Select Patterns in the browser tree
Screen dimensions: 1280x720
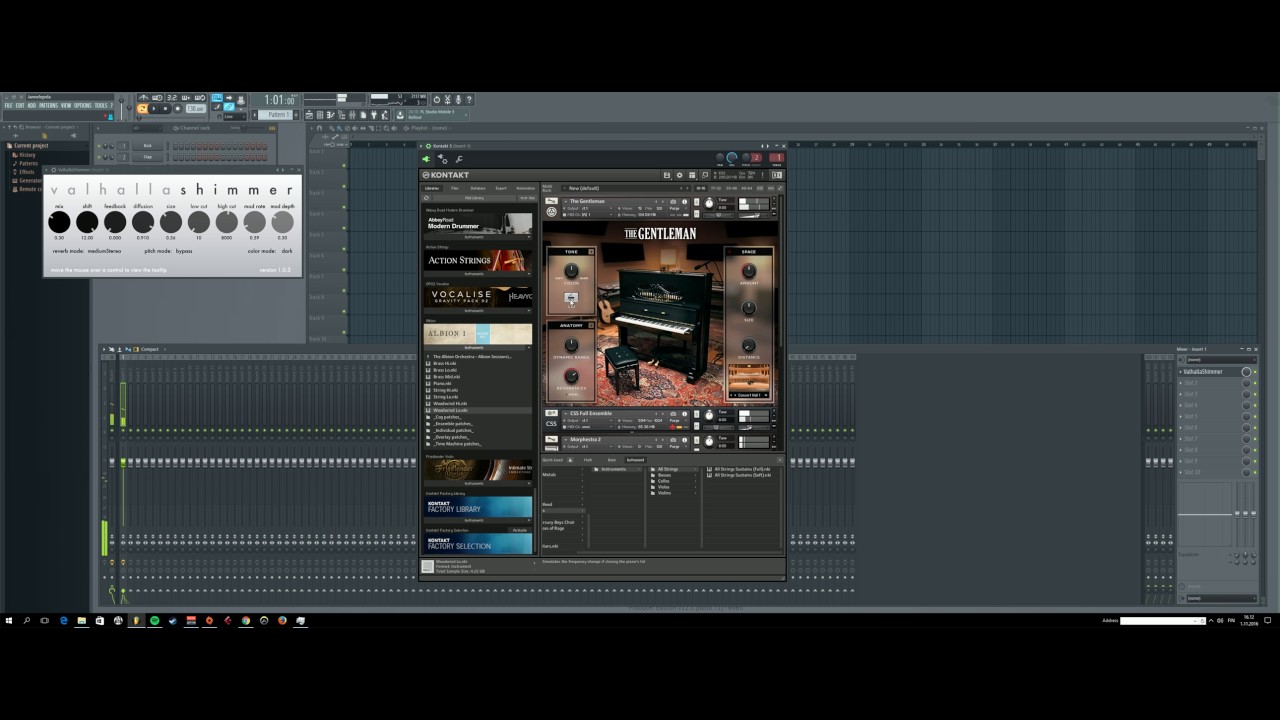point(28,163)
